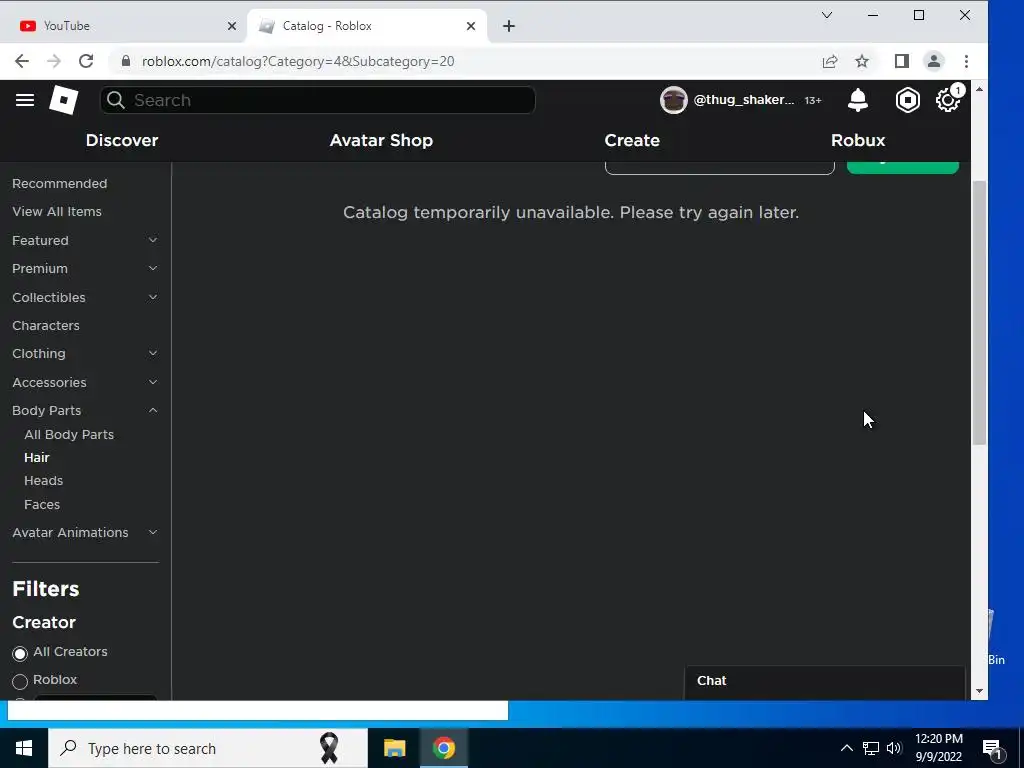Click the page scrollbar up arrow
Screen dimensions: 1024x768
(x=979, y=89)
